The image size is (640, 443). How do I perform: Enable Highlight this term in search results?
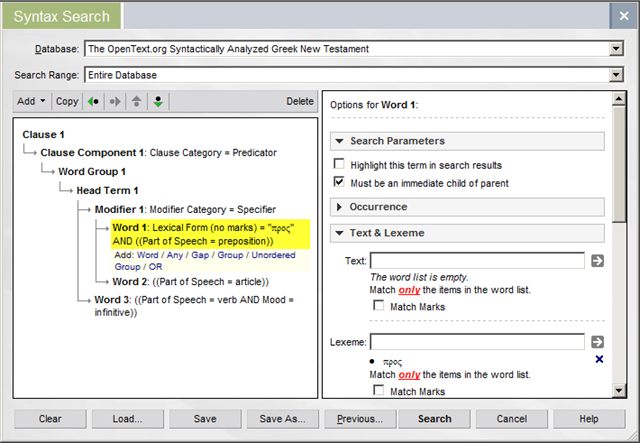point(340,164)
